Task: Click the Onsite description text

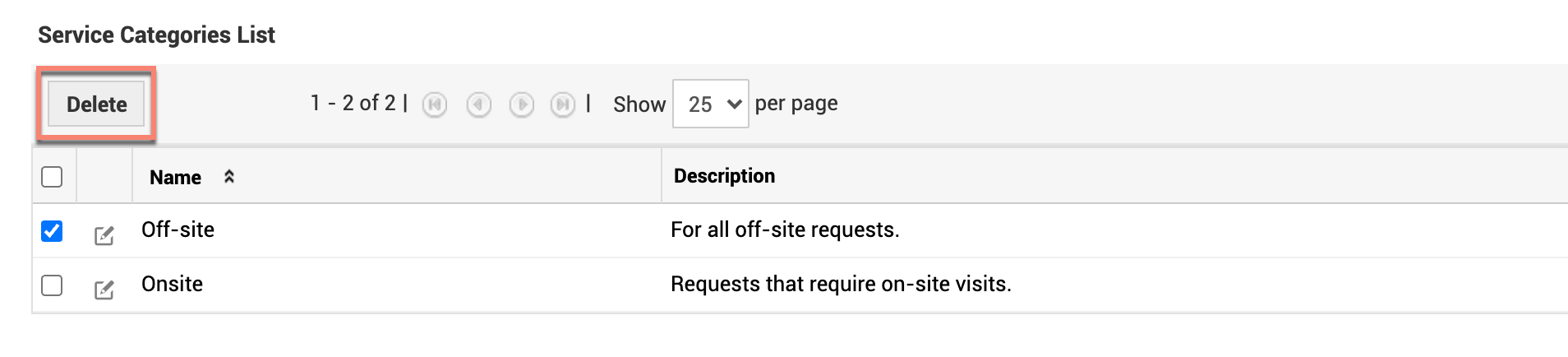Action: (x=841, y=284)
